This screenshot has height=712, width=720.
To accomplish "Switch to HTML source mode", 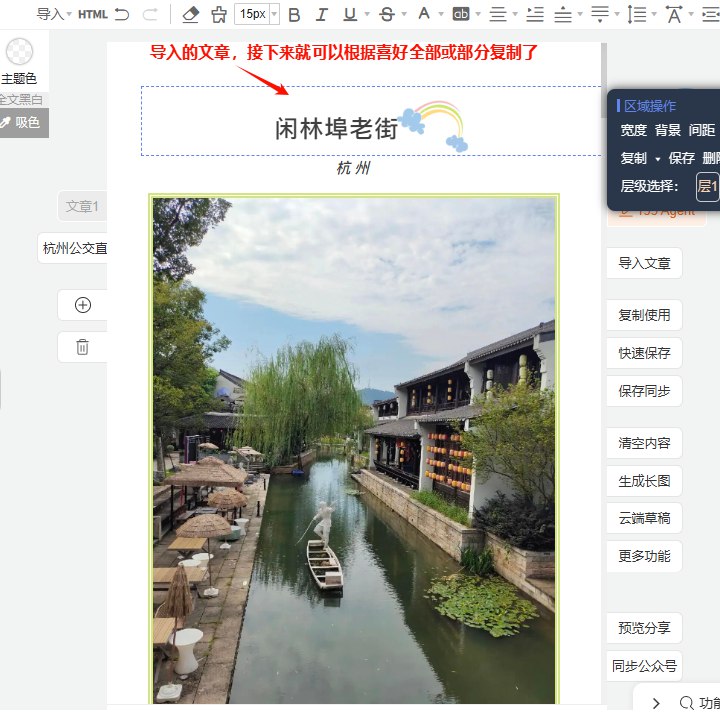I will point(93,15).
